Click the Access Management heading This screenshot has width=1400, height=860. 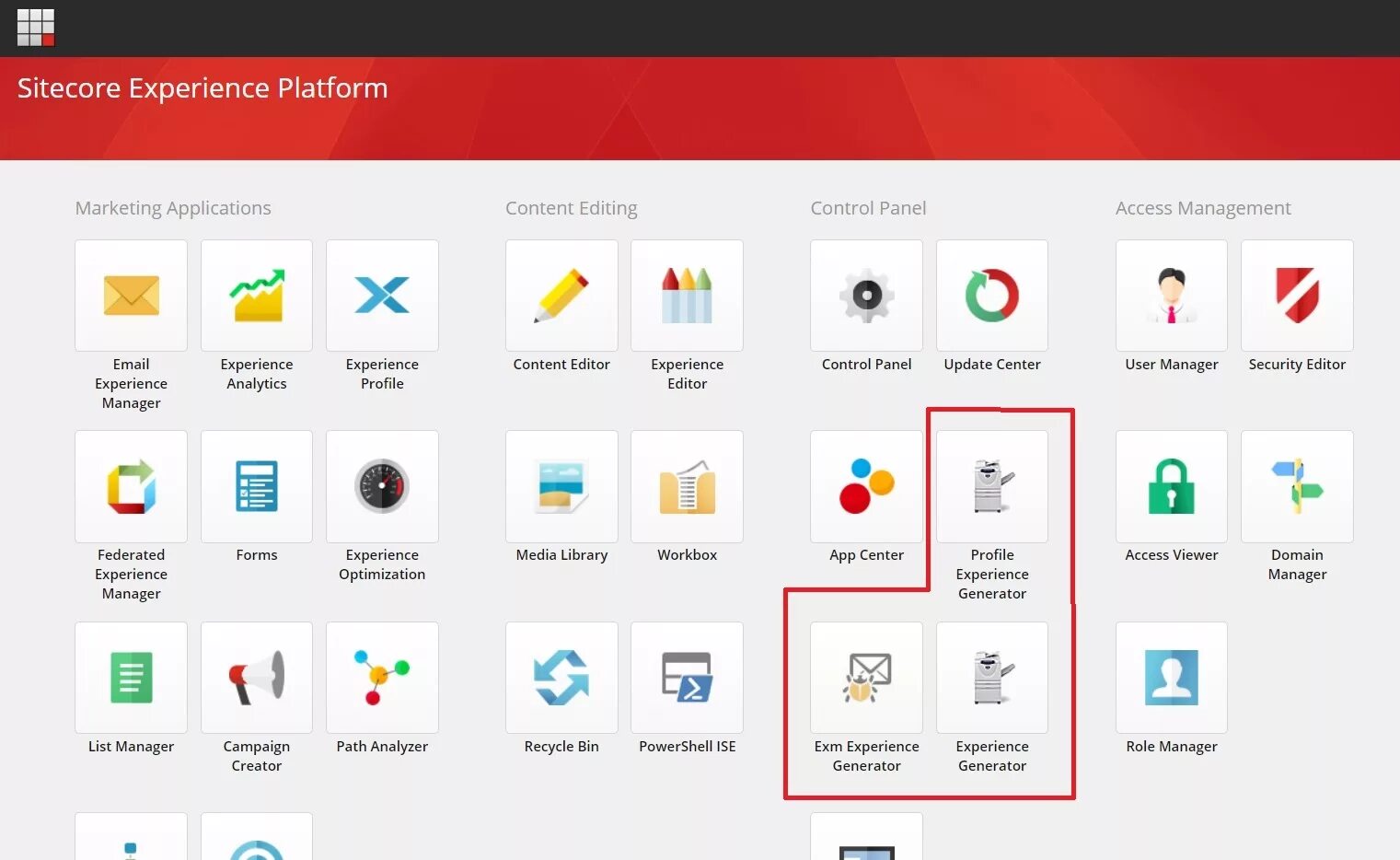coord(1203,208)
